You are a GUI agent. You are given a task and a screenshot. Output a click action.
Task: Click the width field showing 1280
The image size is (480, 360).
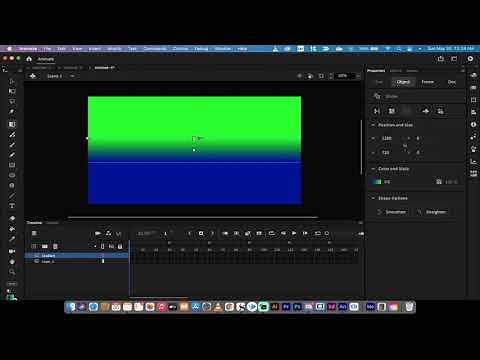point(387,138)
